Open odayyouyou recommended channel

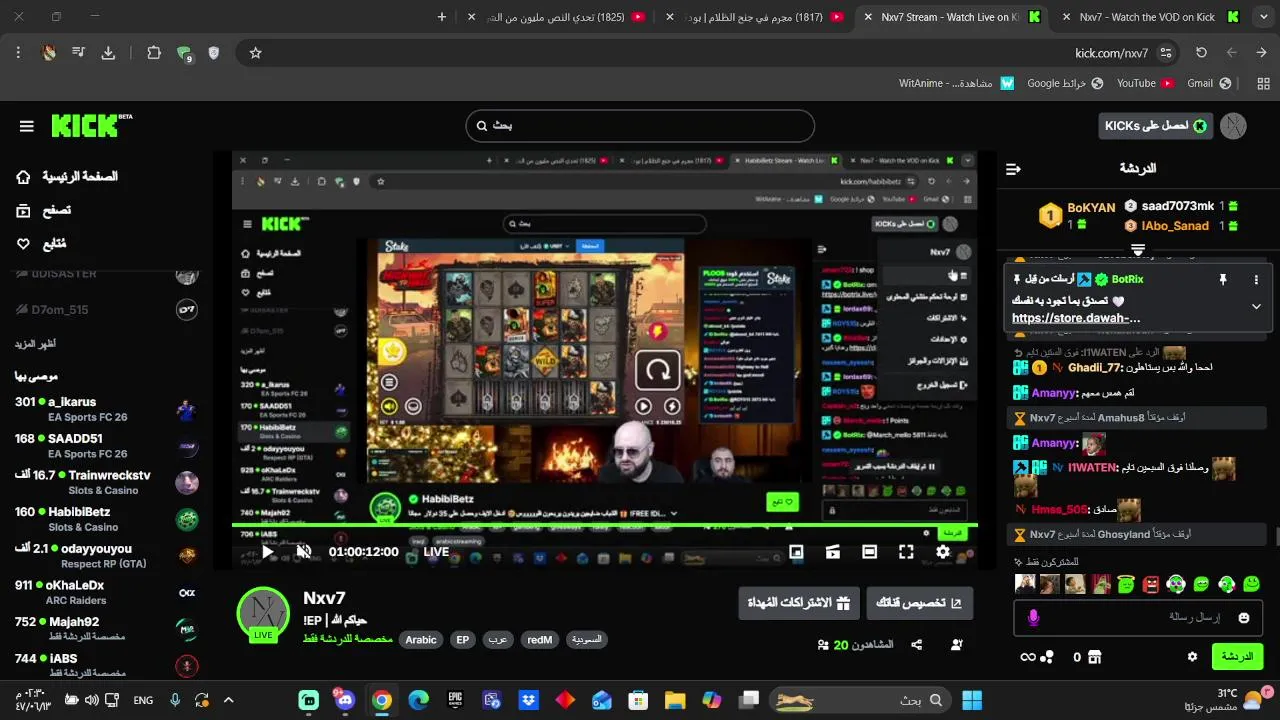pyautogui.click(x=106, y=556)
